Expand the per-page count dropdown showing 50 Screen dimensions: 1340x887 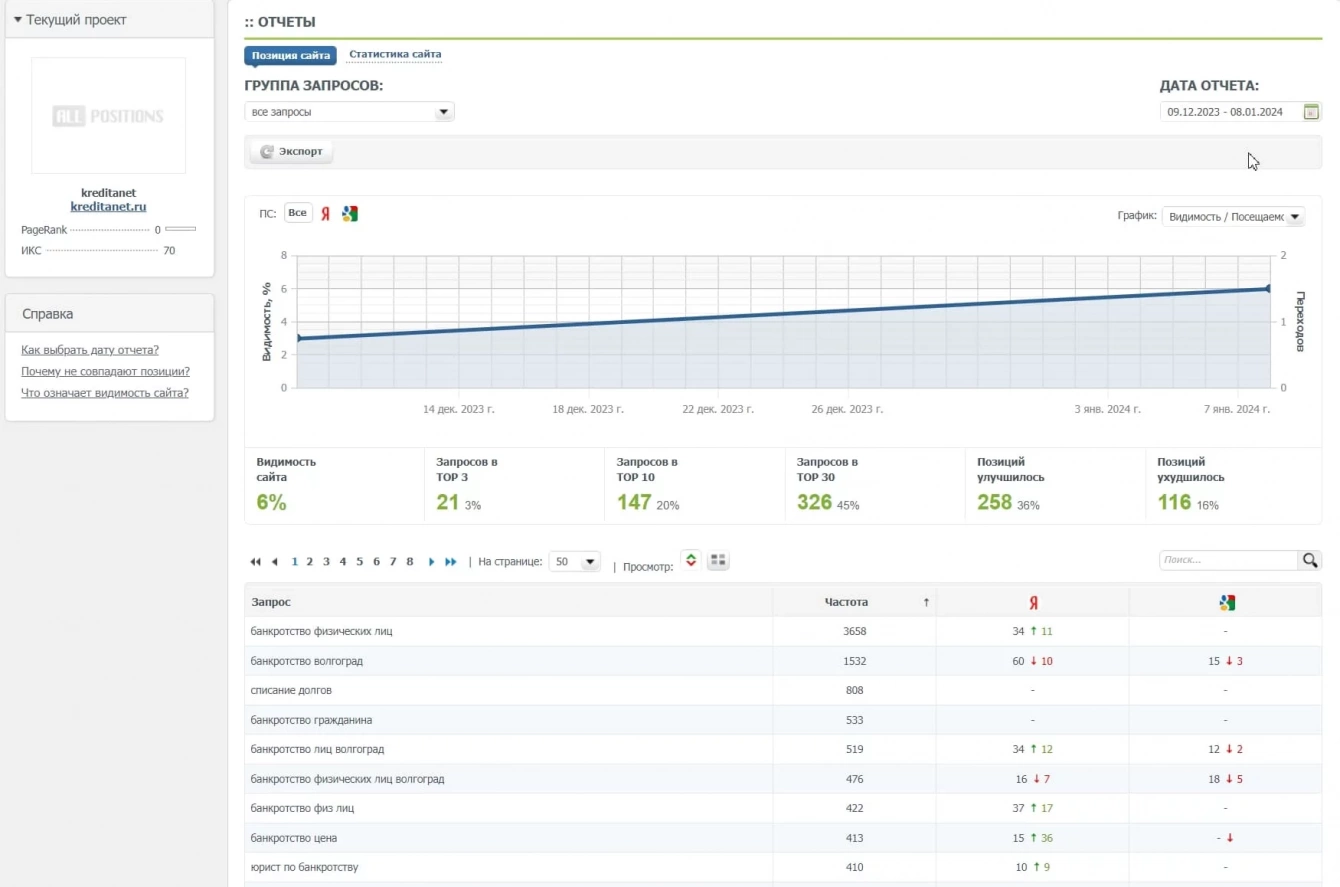click(575, 562)
